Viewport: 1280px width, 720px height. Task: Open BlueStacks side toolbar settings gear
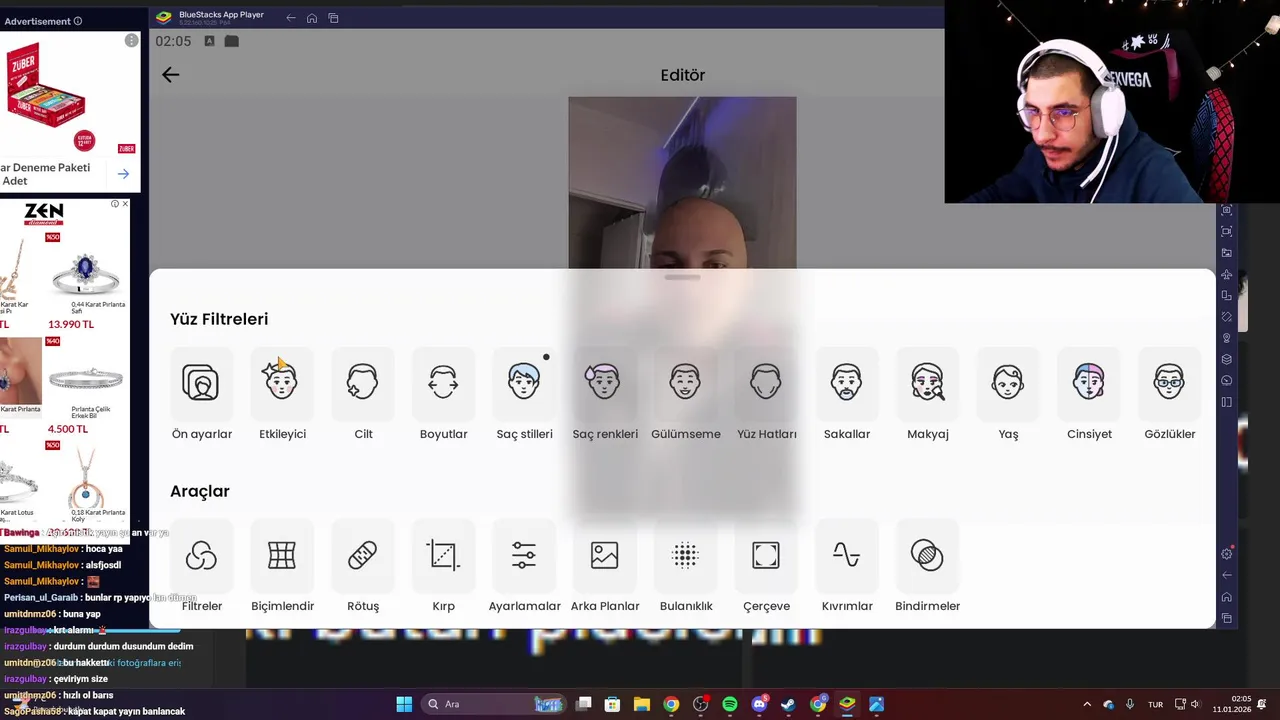(x=1227, y=554)
